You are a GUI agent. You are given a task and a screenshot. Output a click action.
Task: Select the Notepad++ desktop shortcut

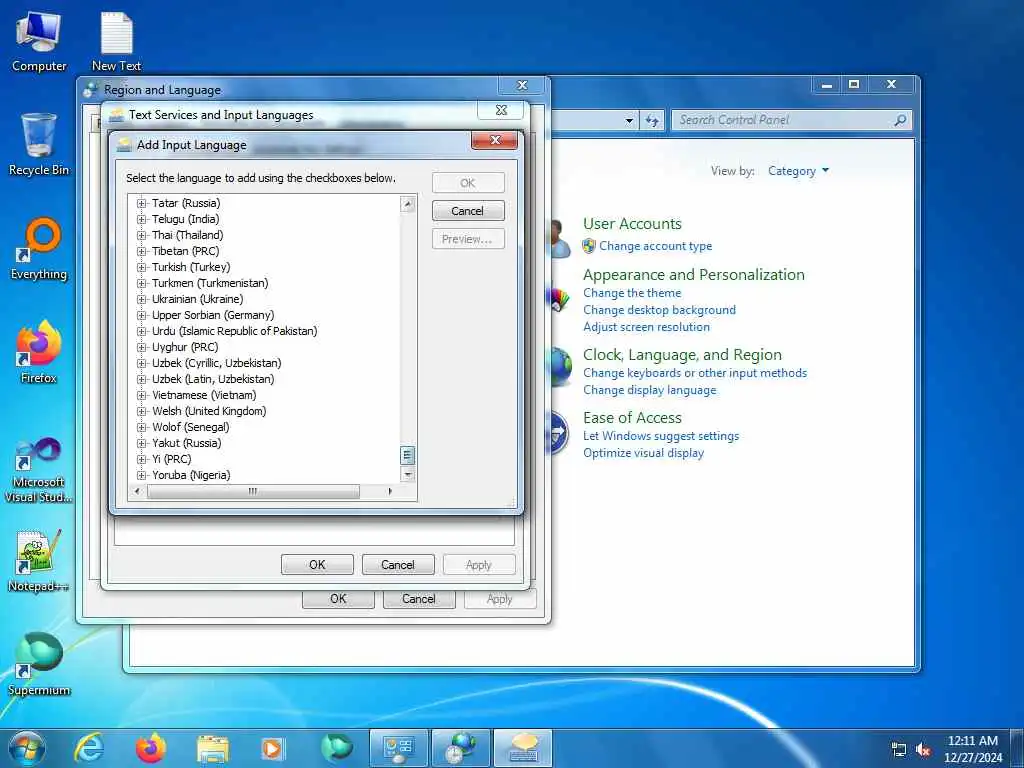click(39, 560)
